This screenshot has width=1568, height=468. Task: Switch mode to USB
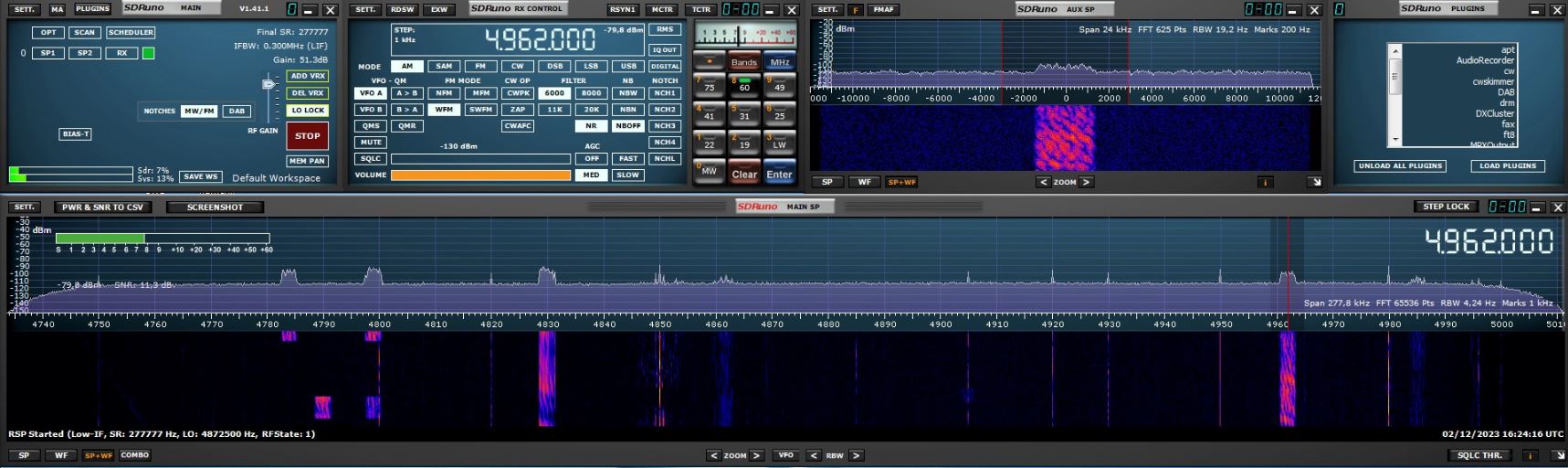628,66
